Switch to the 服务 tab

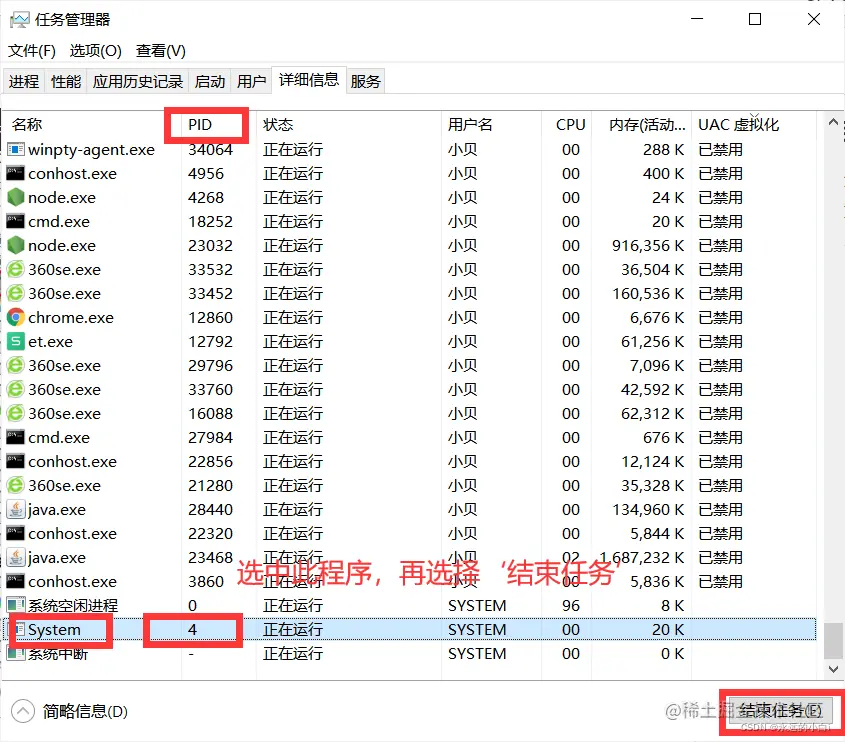click(365, 81)
